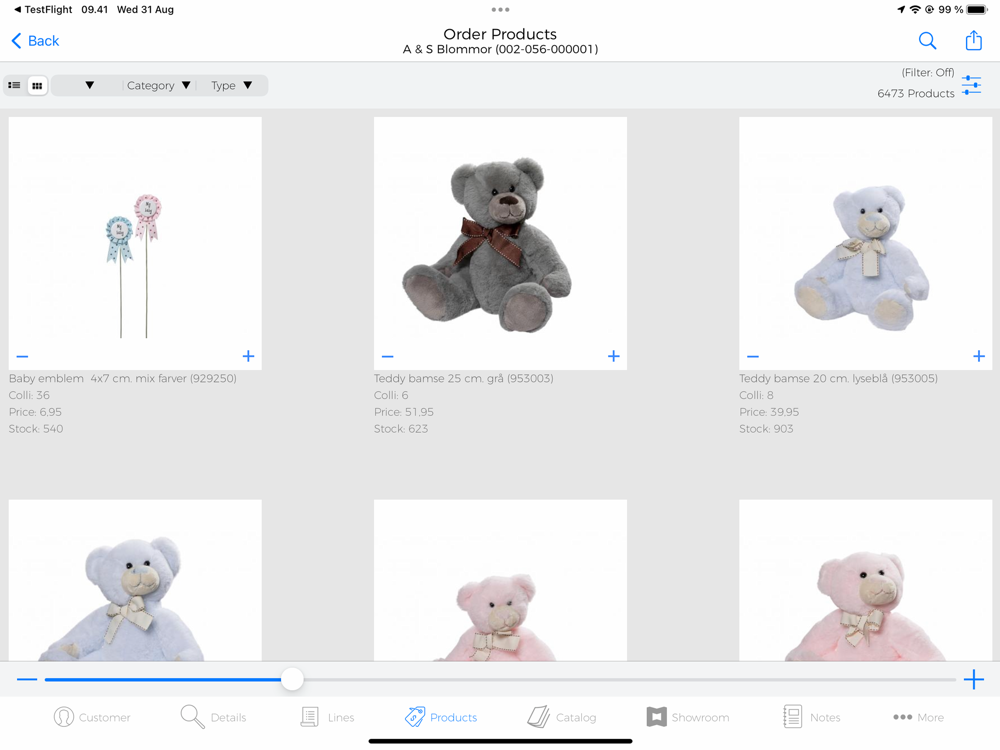Viewport: 1000px width, 750px height.
Task: Open second-row light blue teddy image
Action: point(135,580)
